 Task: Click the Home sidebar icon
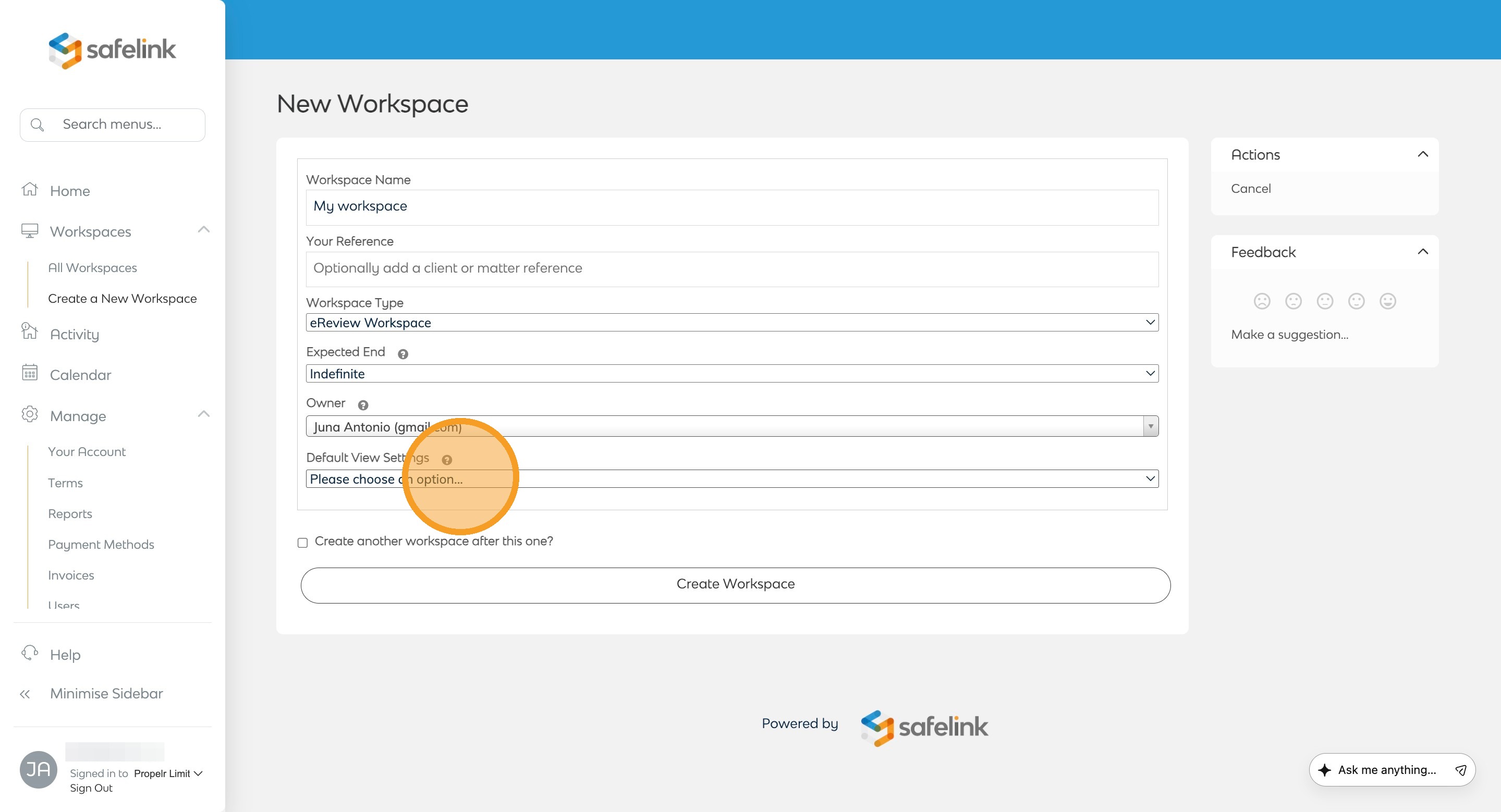click(30, 190)
